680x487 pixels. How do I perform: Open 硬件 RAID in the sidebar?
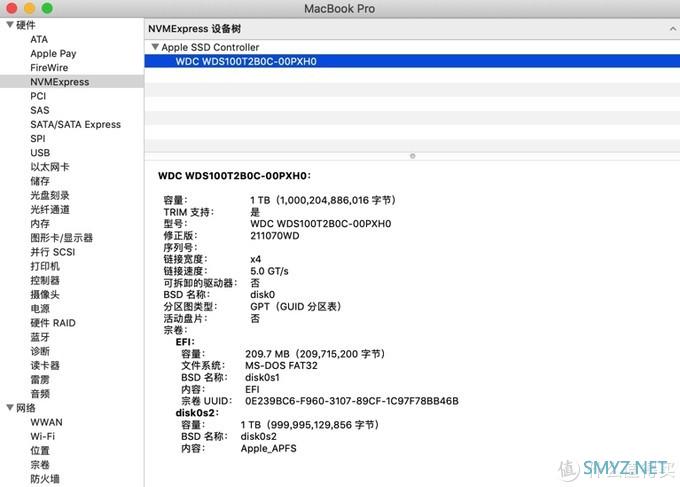click(52, 323)
